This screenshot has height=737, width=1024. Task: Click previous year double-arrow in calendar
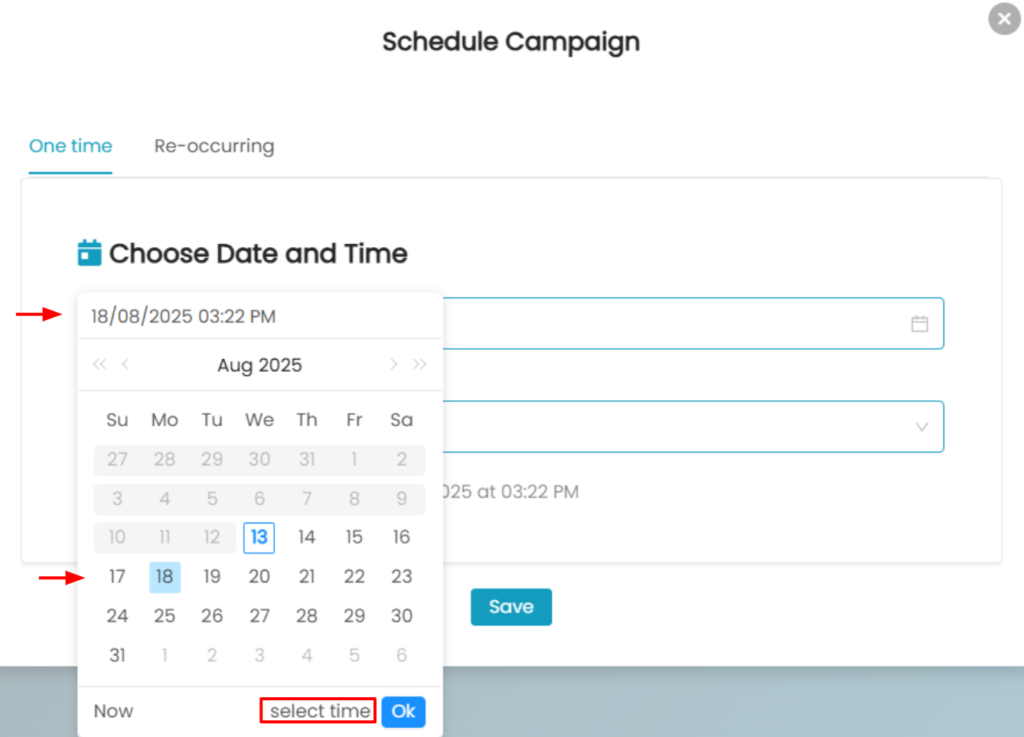[99, 365]
